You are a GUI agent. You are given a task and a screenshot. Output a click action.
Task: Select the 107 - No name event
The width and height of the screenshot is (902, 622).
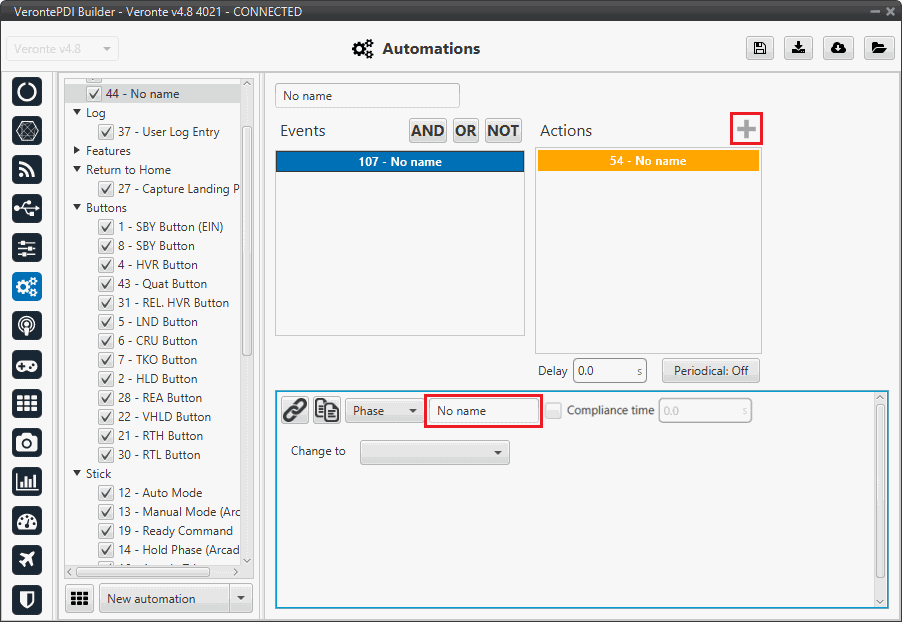[400, 161]
